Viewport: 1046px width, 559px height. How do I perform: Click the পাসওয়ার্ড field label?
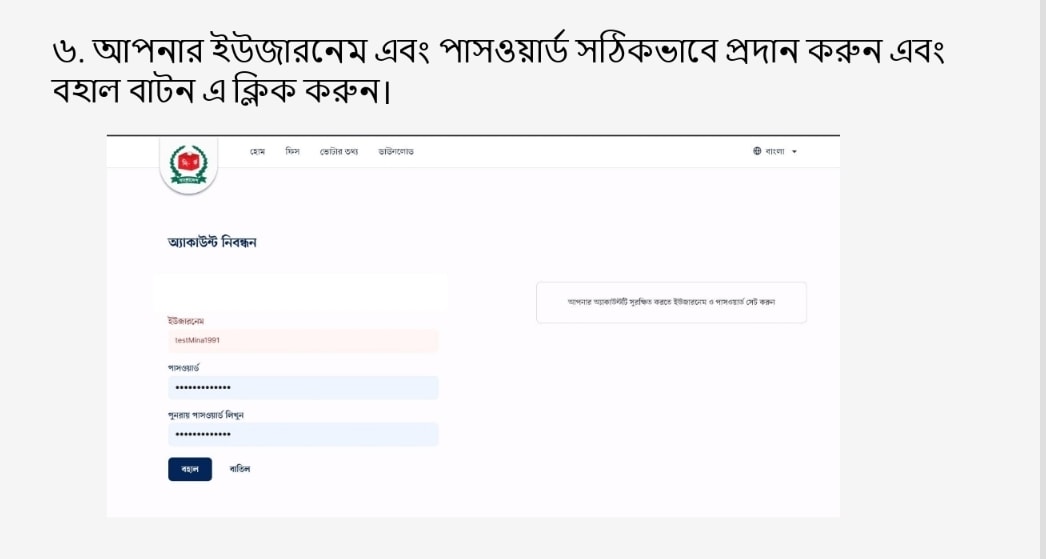click(x=185, y=368)
